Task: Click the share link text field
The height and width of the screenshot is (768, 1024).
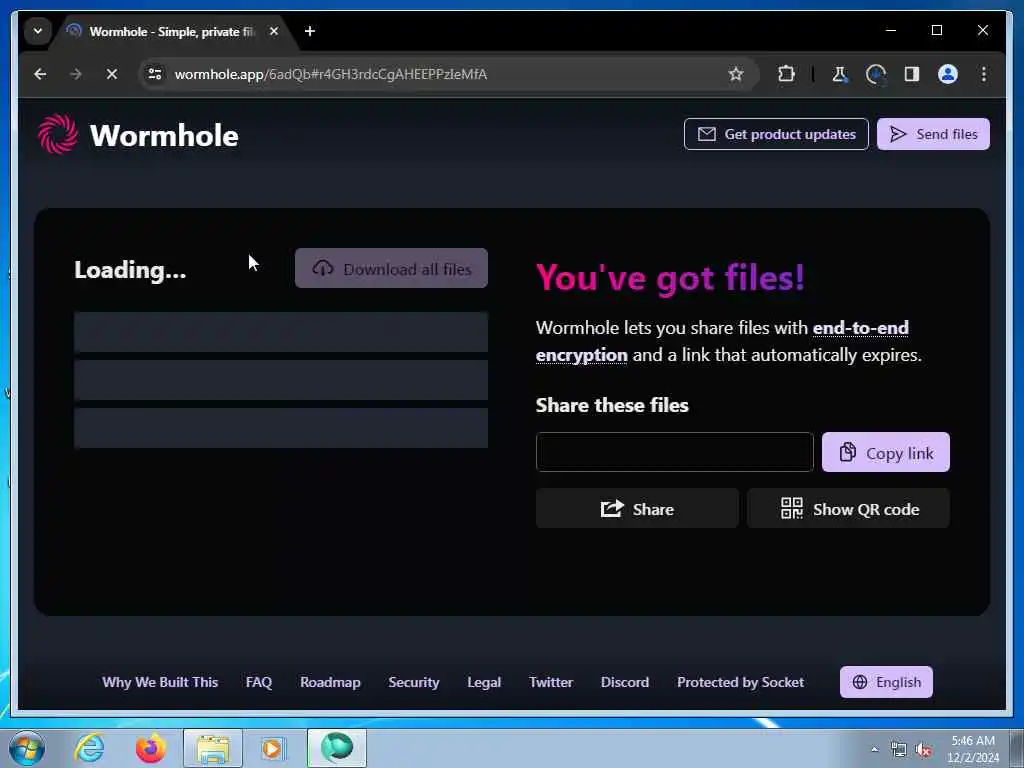Action: [x=675, y=452]
